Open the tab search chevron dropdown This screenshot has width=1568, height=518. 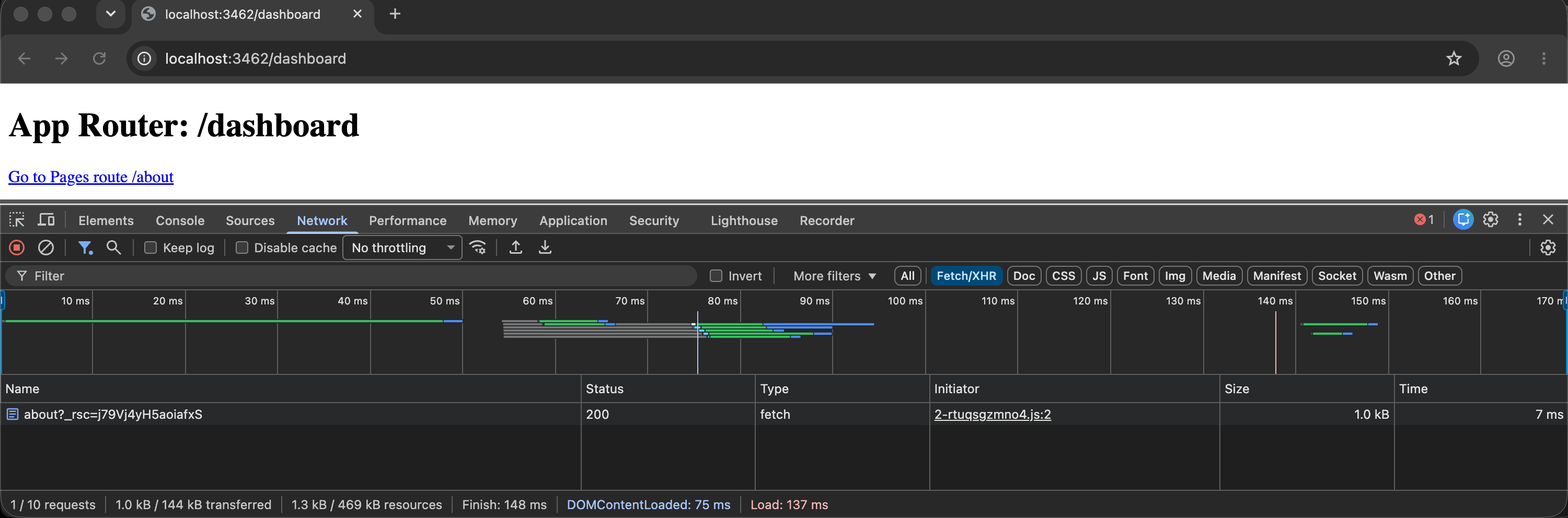[111, 14]
